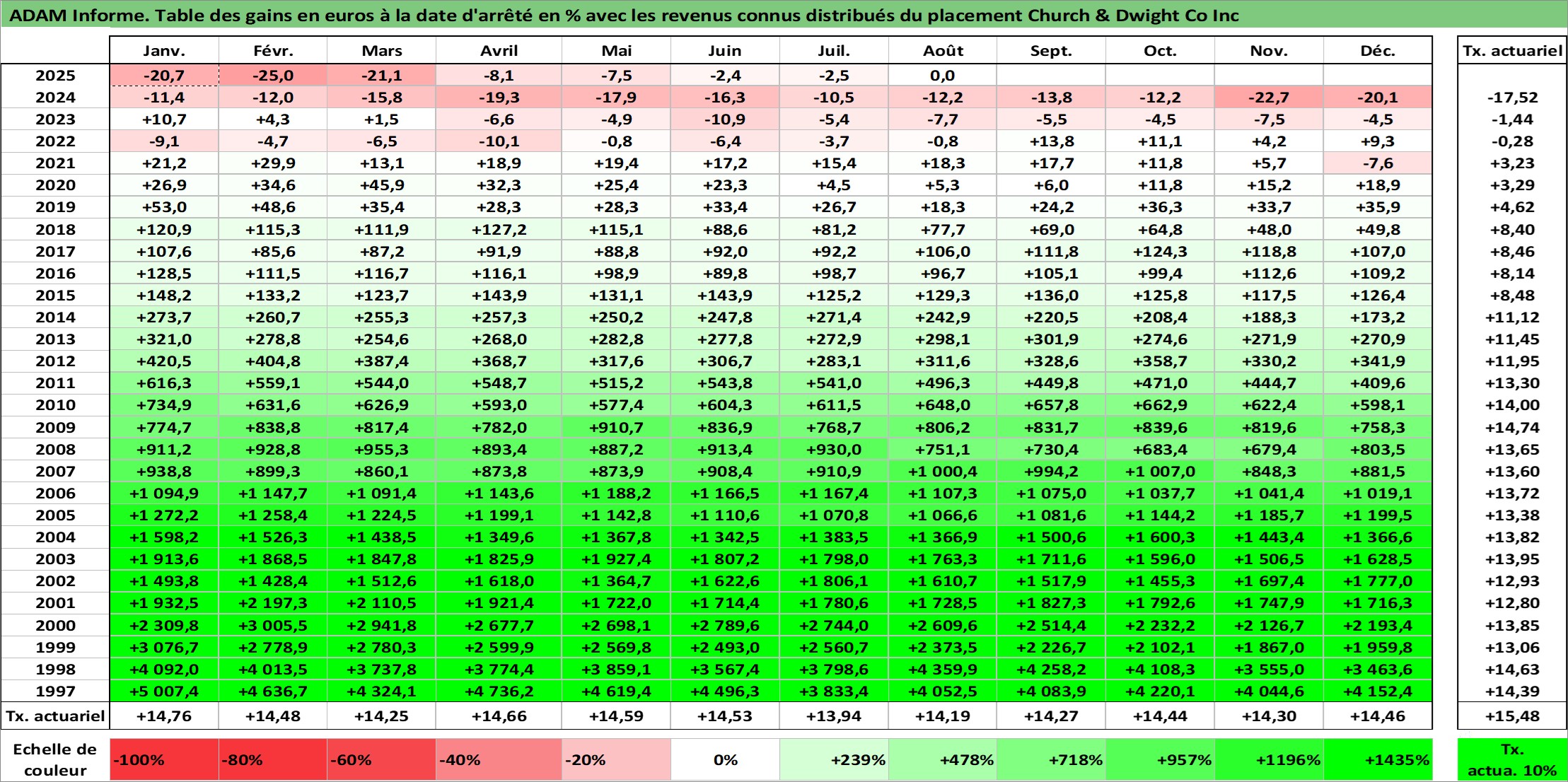Click the Déc. column header
Viewport: 1568px width, 782px height.
(x=1378, y=50)
